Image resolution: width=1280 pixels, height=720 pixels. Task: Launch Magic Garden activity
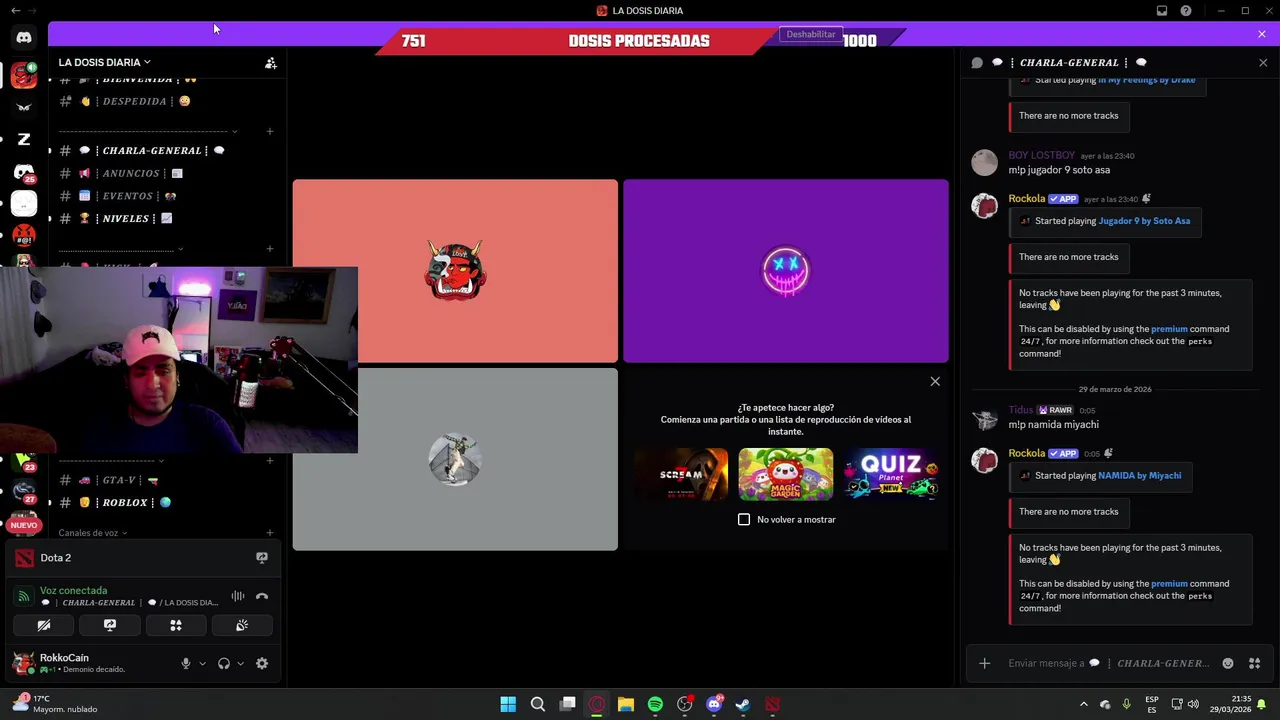(x=786, y=474)
